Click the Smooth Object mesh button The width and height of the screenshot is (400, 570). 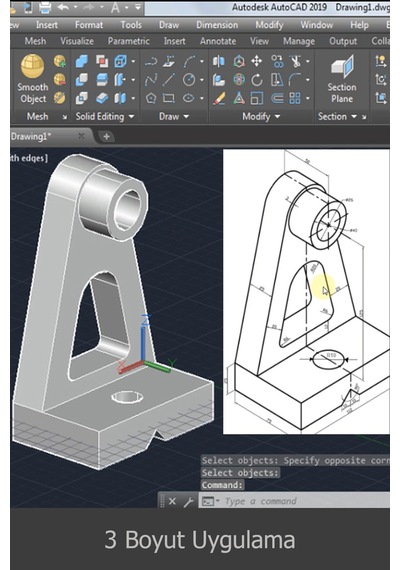[33, 79]
